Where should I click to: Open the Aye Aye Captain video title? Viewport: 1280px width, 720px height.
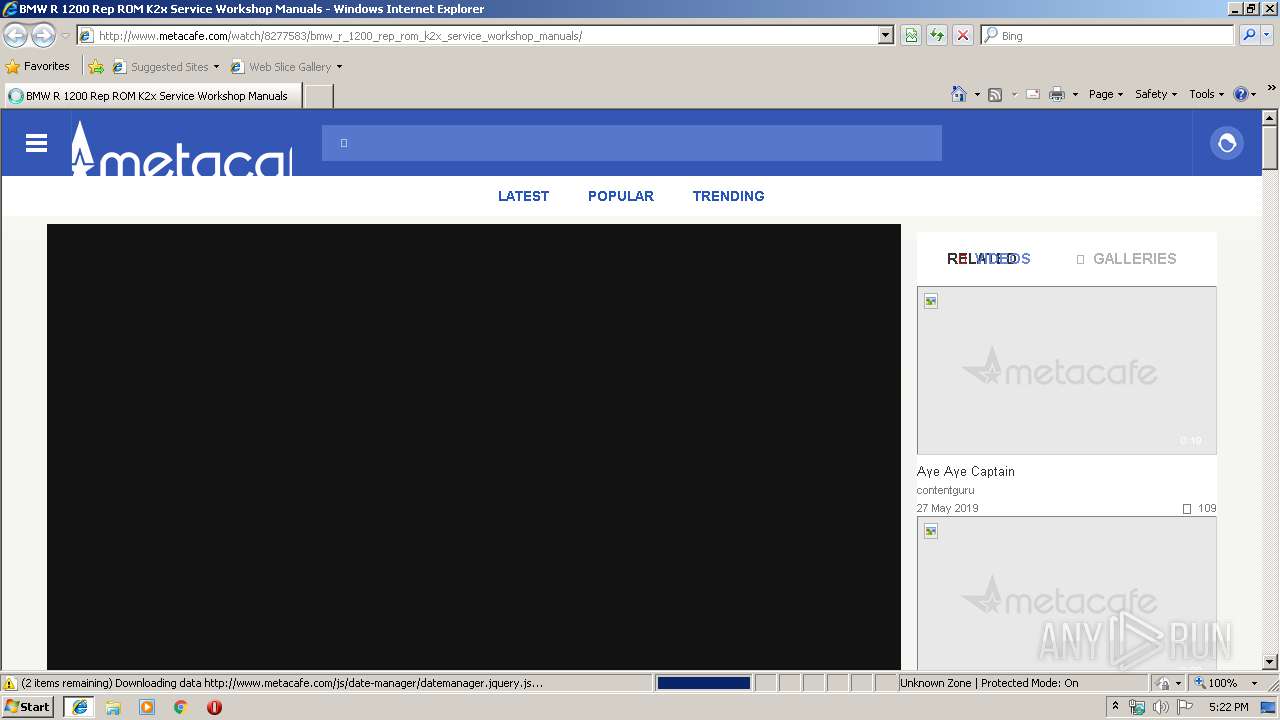click(x=965, y=472)
